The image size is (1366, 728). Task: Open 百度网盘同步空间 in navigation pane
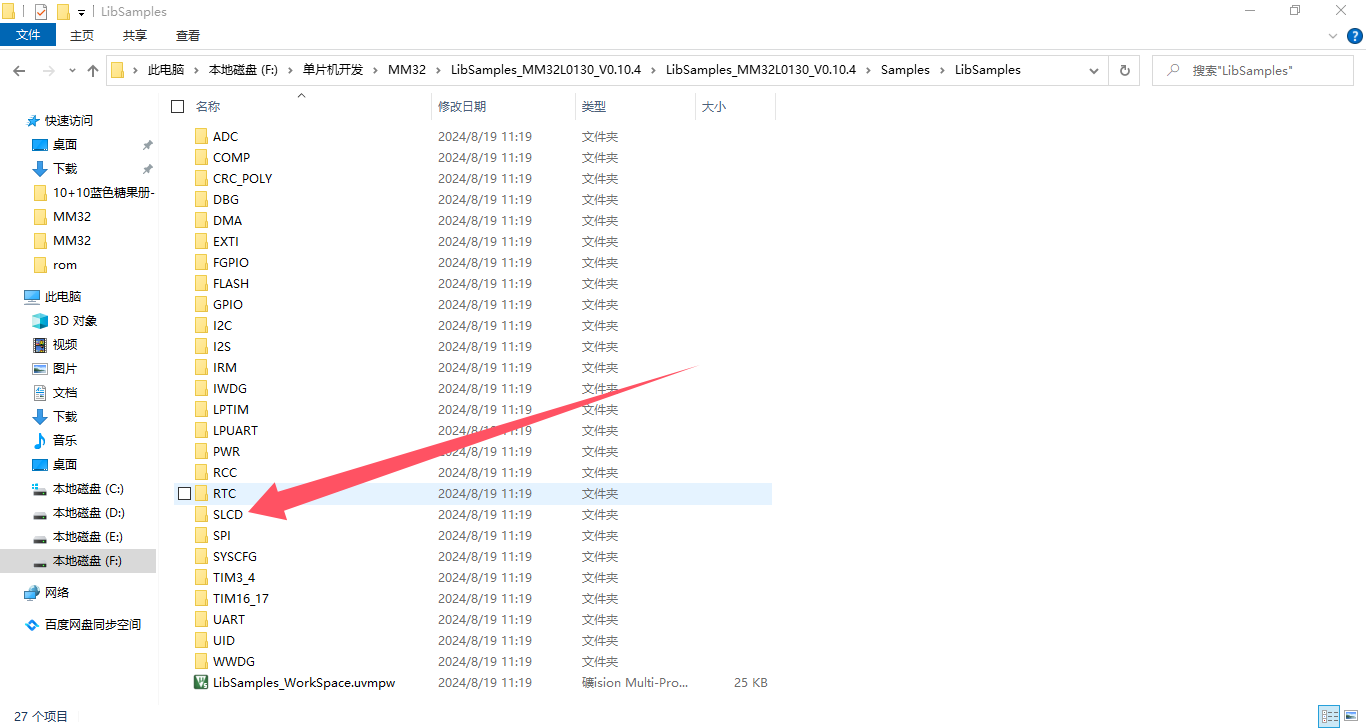point(92,625)
